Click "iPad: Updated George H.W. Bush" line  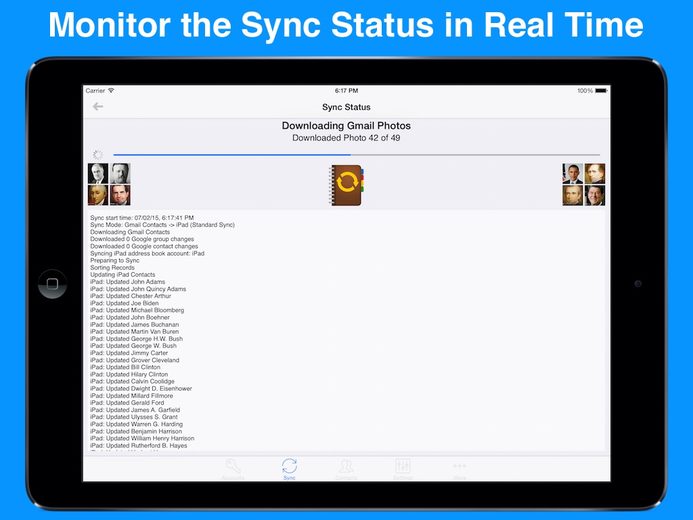pos(137,339)
